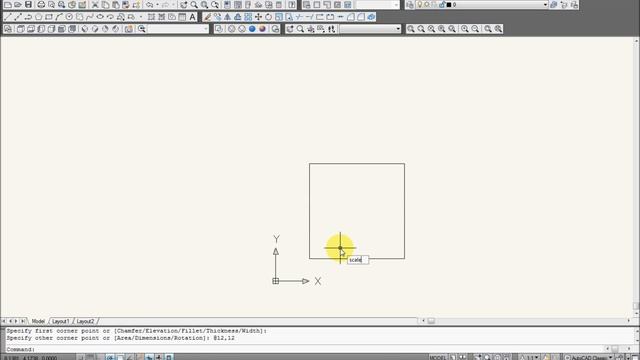Click the Erase pencil-eraser icon
The width and height of the screenshot is (640, 360).
click(x=207, y=17)
